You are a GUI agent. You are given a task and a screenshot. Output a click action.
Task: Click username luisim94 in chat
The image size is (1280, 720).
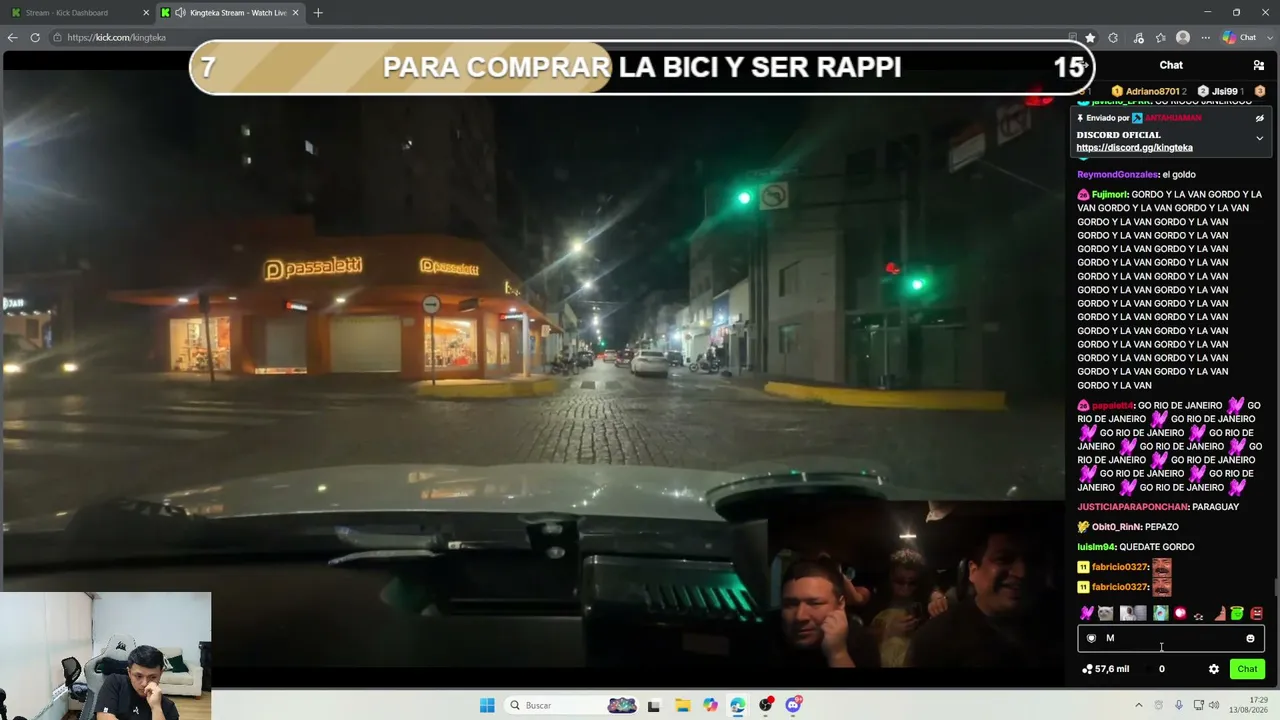pos(1096,547)
